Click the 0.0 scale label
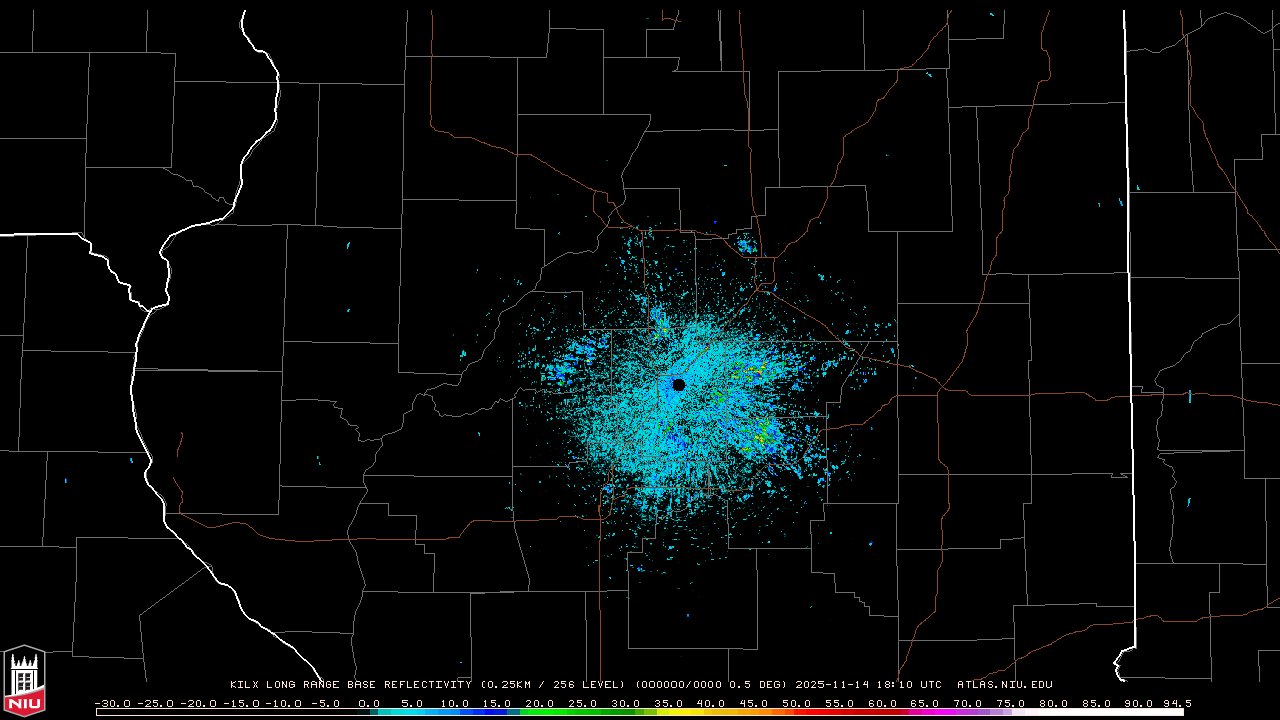Viewport: 1280px width, 720px height. tap(369, 704)
